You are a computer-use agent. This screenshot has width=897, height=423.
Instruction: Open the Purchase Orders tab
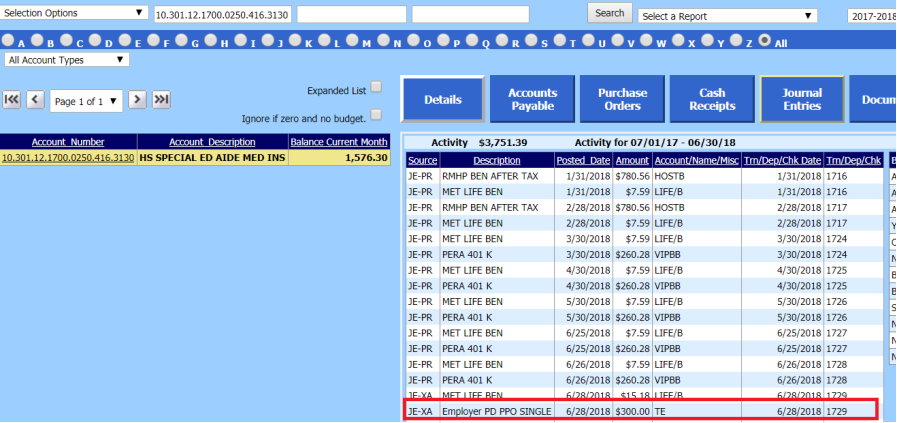[x=622, y=99]
